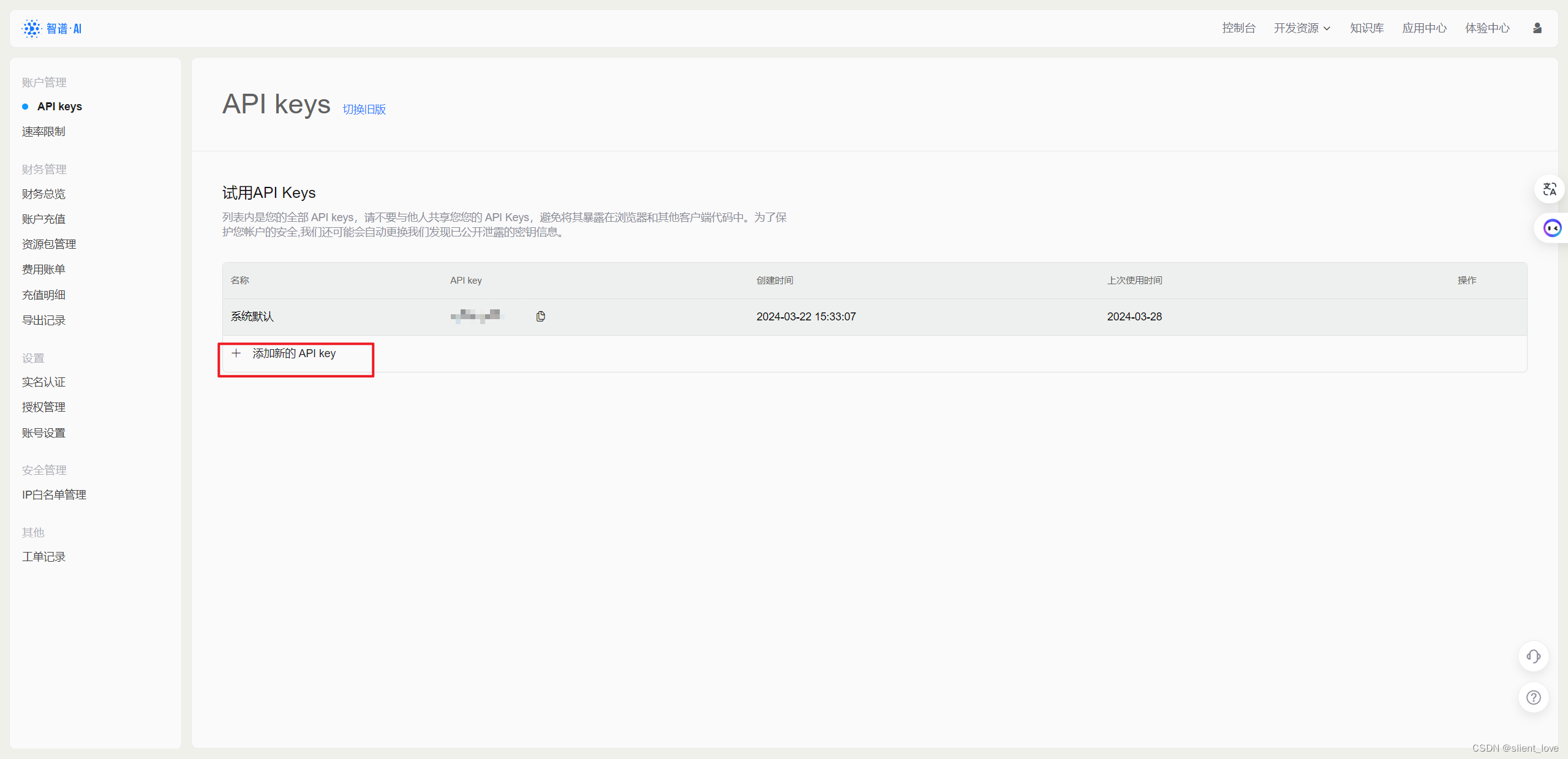The image size is (1568, 759).
Task: Open the 控制台 menu item
Action: coord(1238,28)
